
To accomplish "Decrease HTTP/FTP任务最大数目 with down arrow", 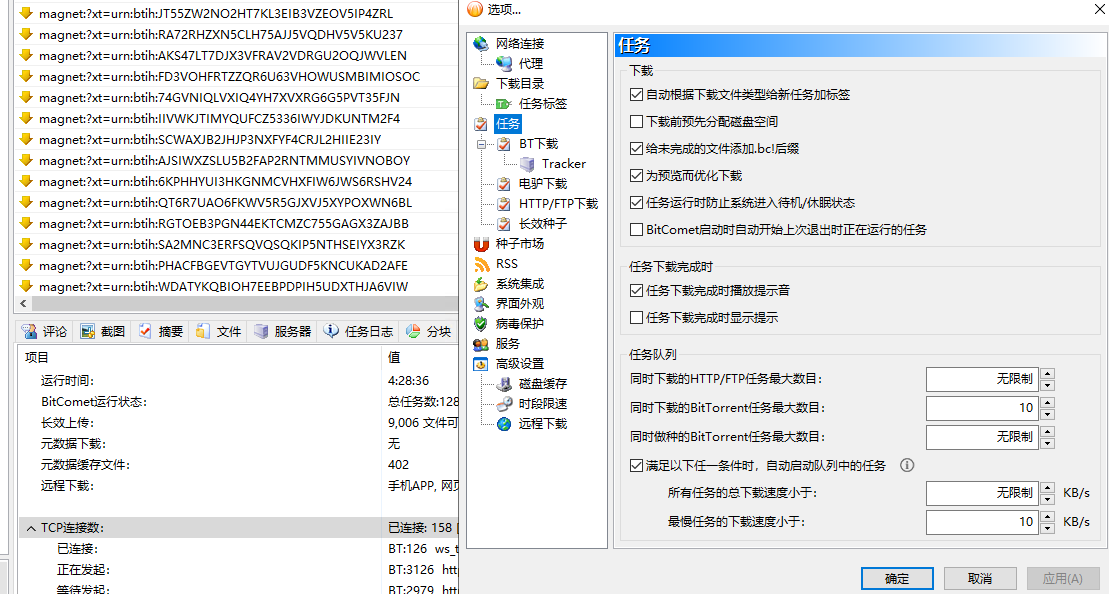I will click(1047, 385).
